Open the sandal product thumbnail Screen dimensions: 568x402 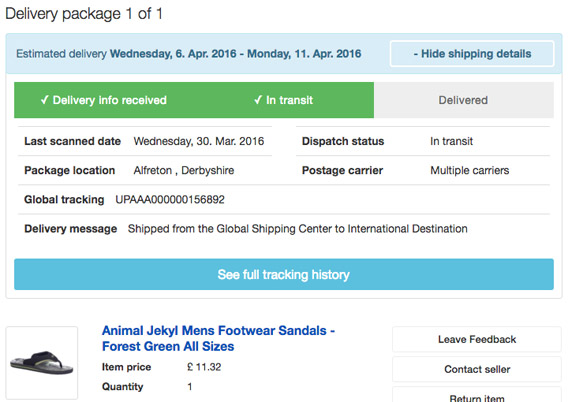click(x=42, y=363)
